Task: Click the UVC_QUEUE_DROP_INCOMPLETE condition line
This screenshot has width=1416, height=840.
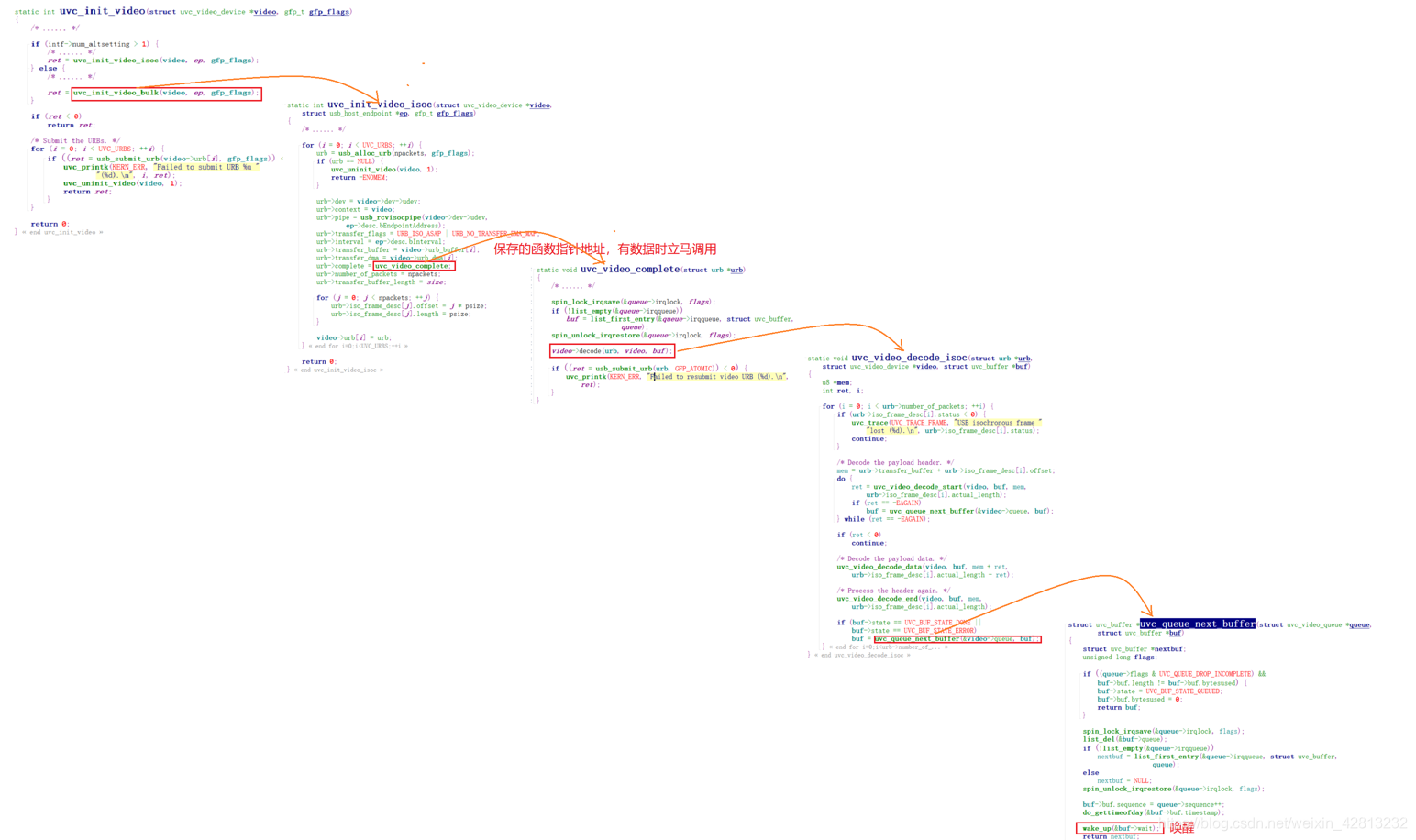Action: click(x=1174, y=674)
